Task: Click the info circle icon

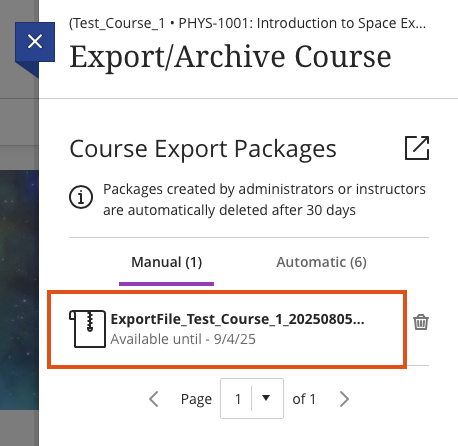Action: (81, 197)
